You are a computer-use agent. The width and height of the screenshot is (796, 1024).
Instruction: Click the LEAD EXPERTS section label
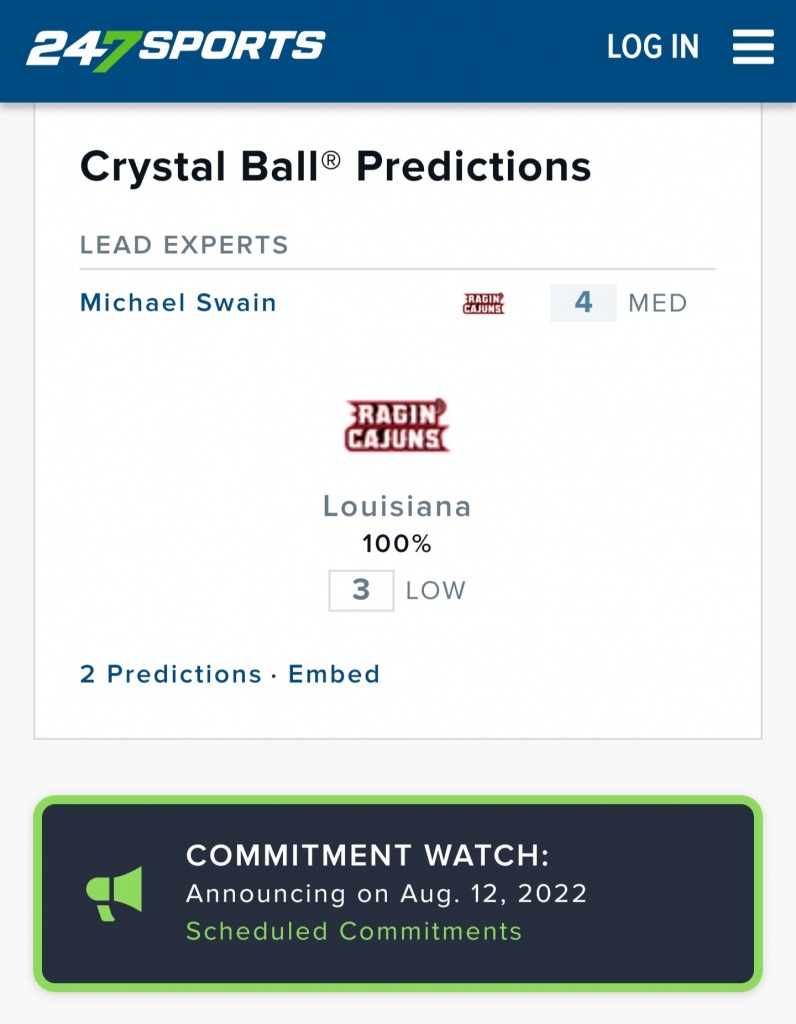pos(184,245)
